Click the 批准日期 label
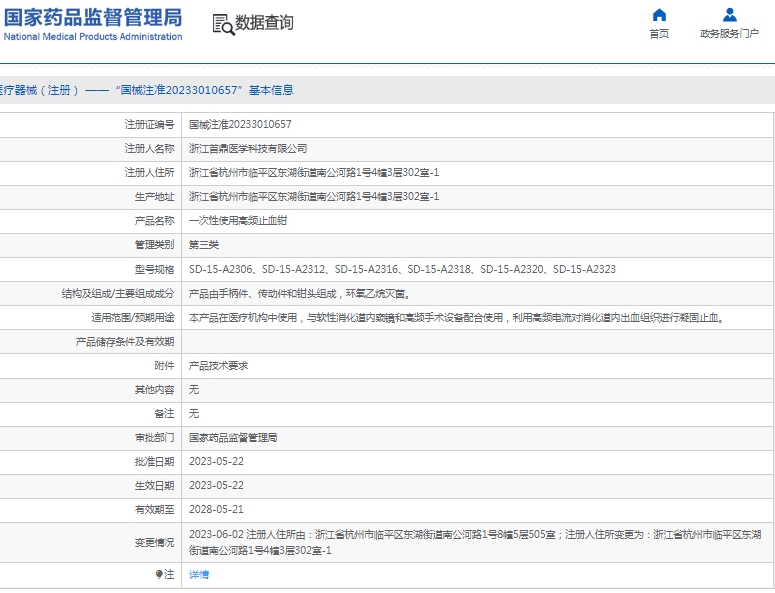This screenshot has height=593, width=775. pos(154,462)
